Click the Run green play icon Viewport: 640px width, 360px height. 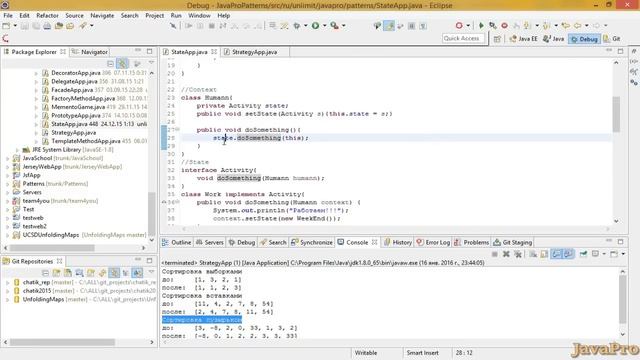(x=316, y=26)
